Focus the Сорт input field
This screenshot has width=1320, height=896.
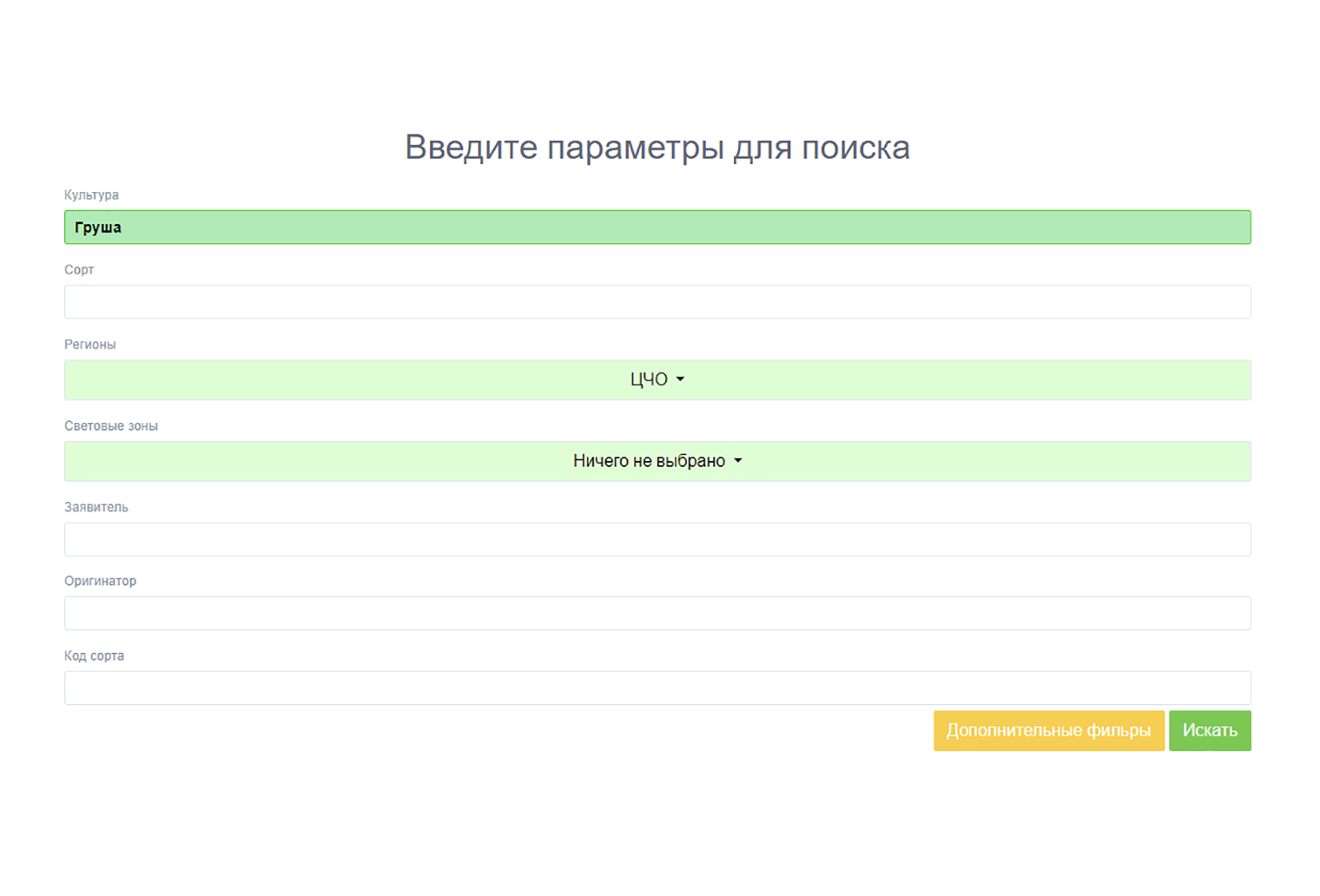[657, 302]
